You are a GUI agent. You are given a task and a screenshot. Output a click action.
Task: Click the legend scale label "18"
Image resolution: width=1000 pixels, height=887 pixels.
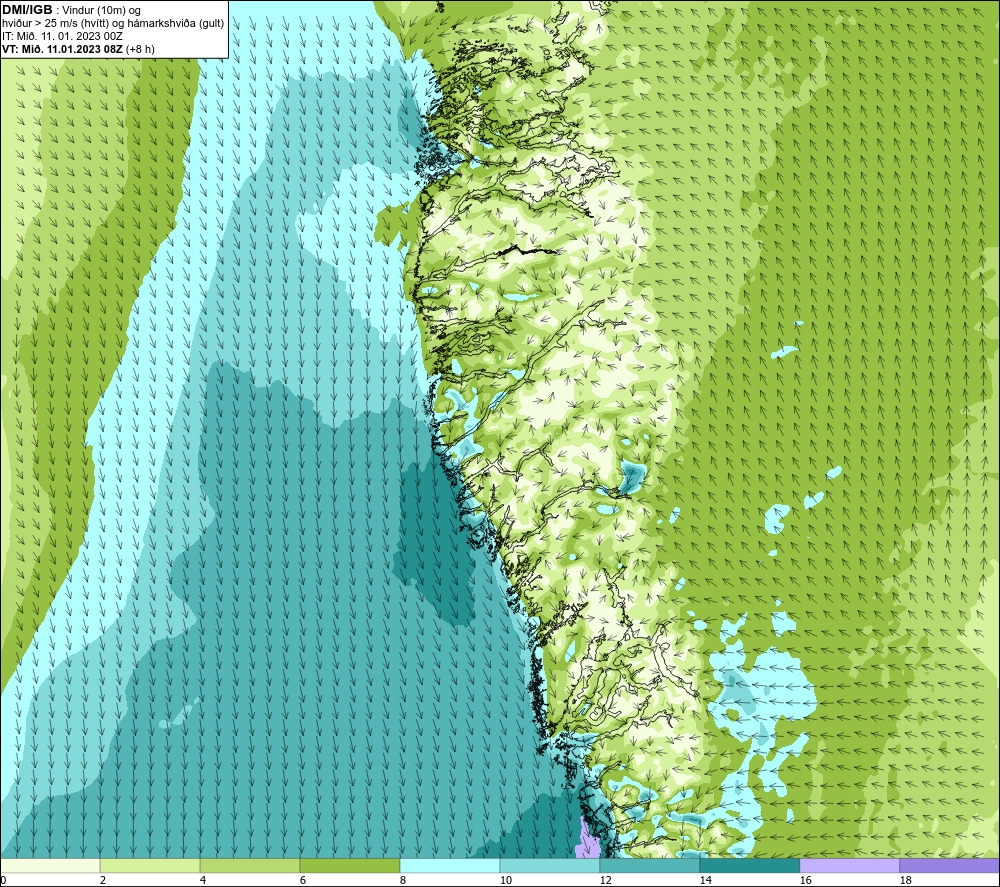[905, 881]
